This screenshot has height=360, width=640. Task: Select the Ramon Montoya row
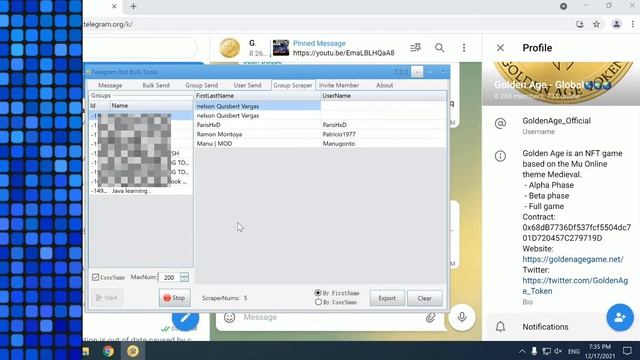click(x=258, y=134)
